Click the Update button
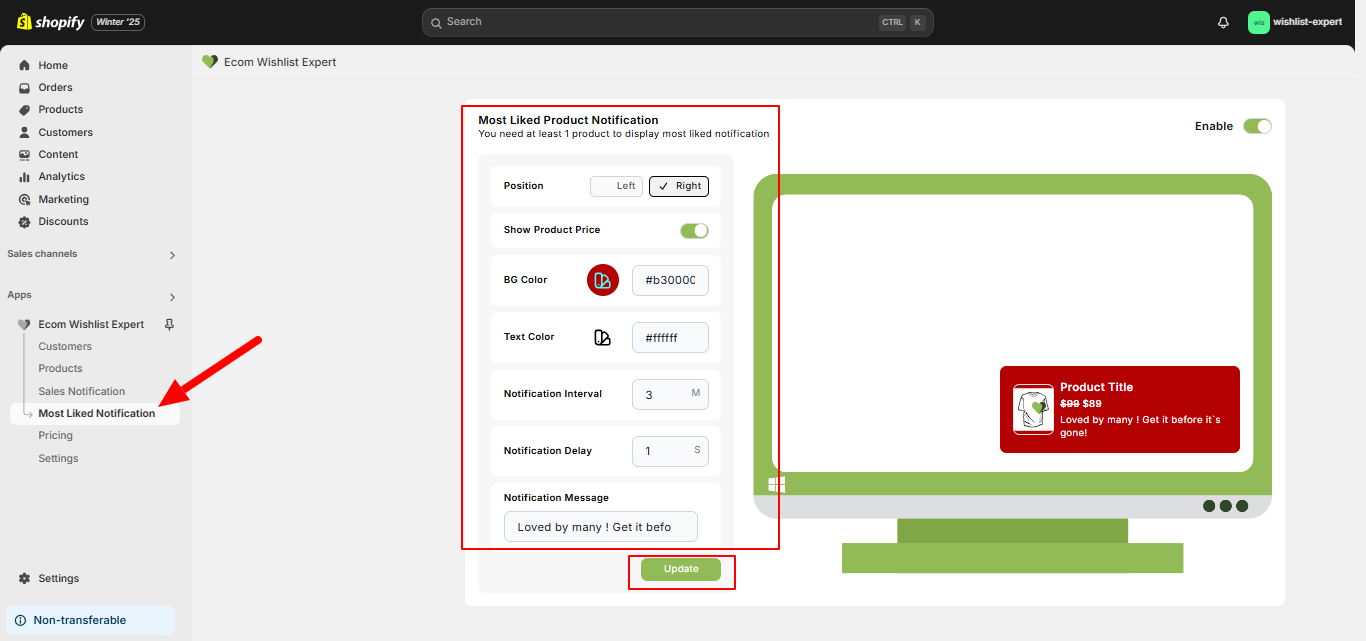Image resolution: width=1366 pixels, height=641 pixels. pos(681,569)
